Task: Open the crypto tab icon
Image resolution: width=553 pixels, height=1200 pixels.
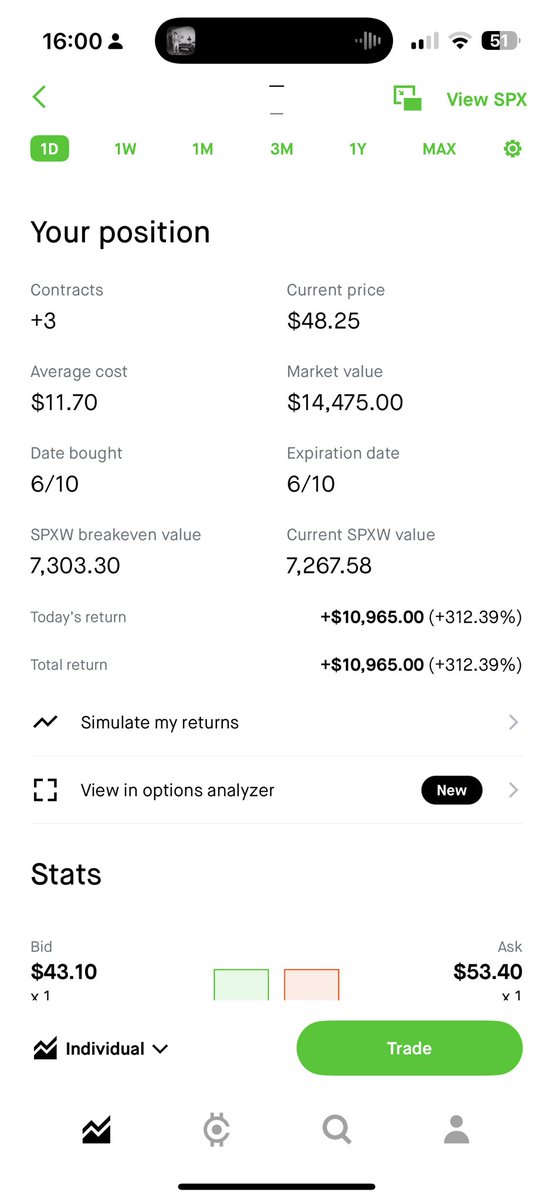Action: click(216, 1131)
